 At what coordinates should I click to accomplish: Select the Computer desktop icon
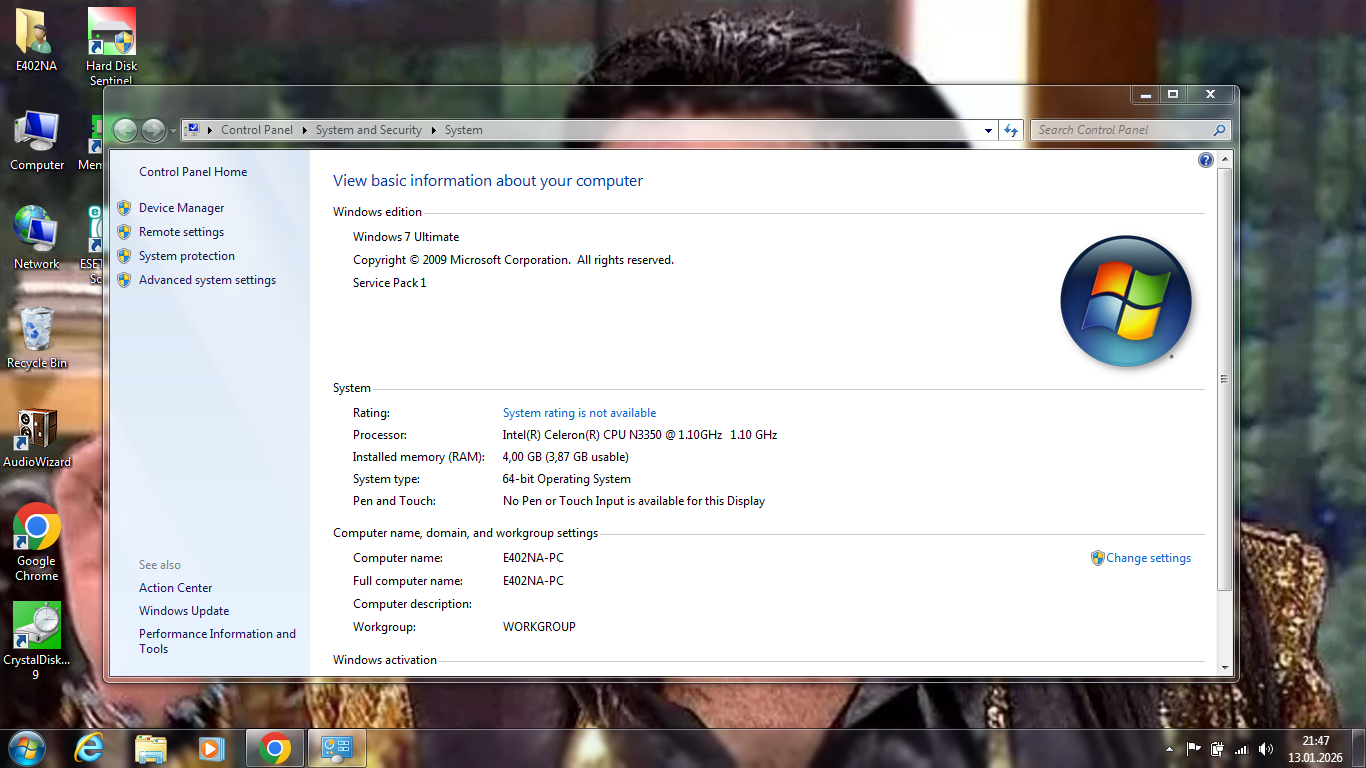point(37,140)
